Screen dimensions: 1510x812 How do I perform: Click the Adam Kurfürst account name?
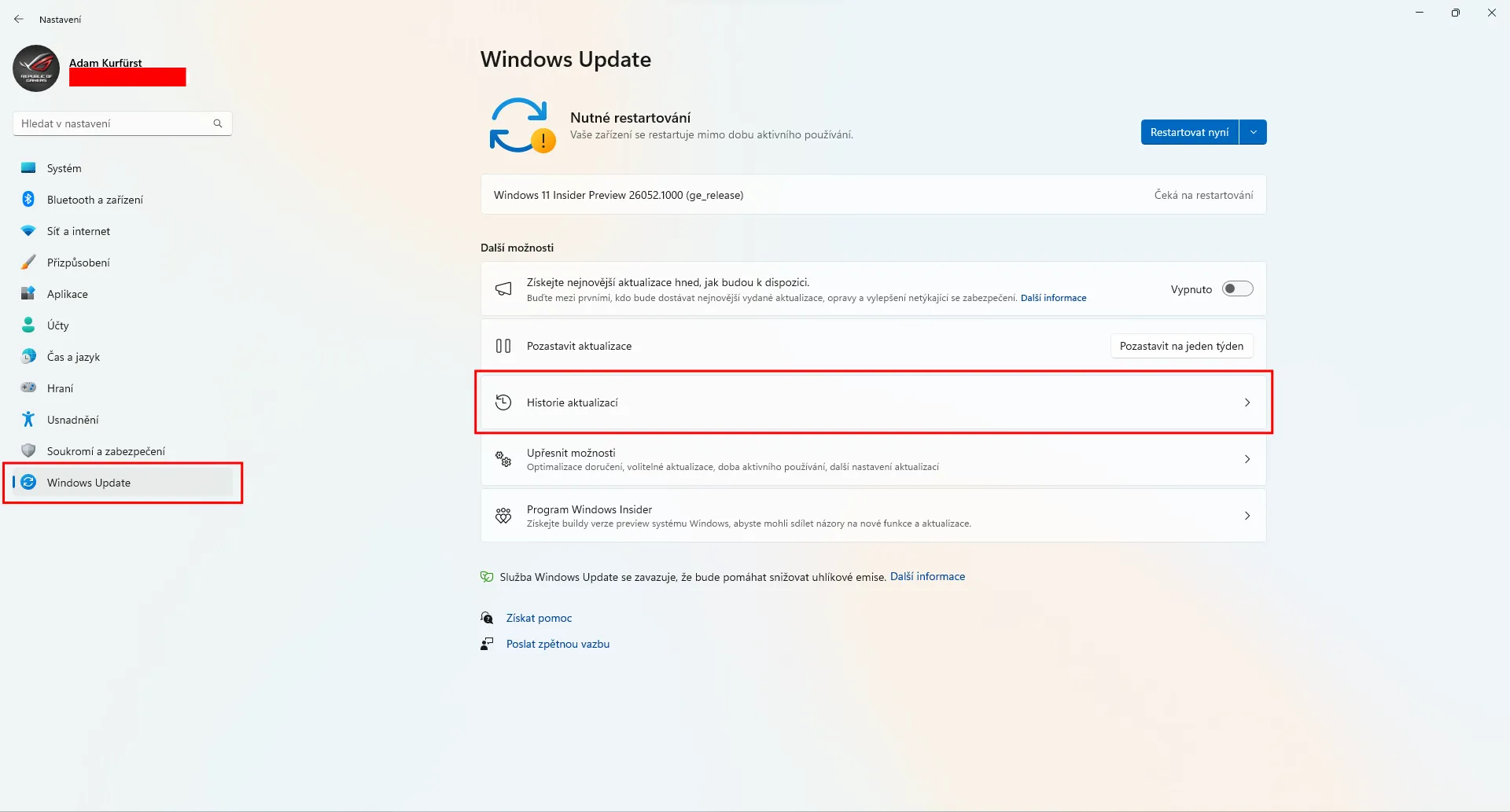click(105, 63)
